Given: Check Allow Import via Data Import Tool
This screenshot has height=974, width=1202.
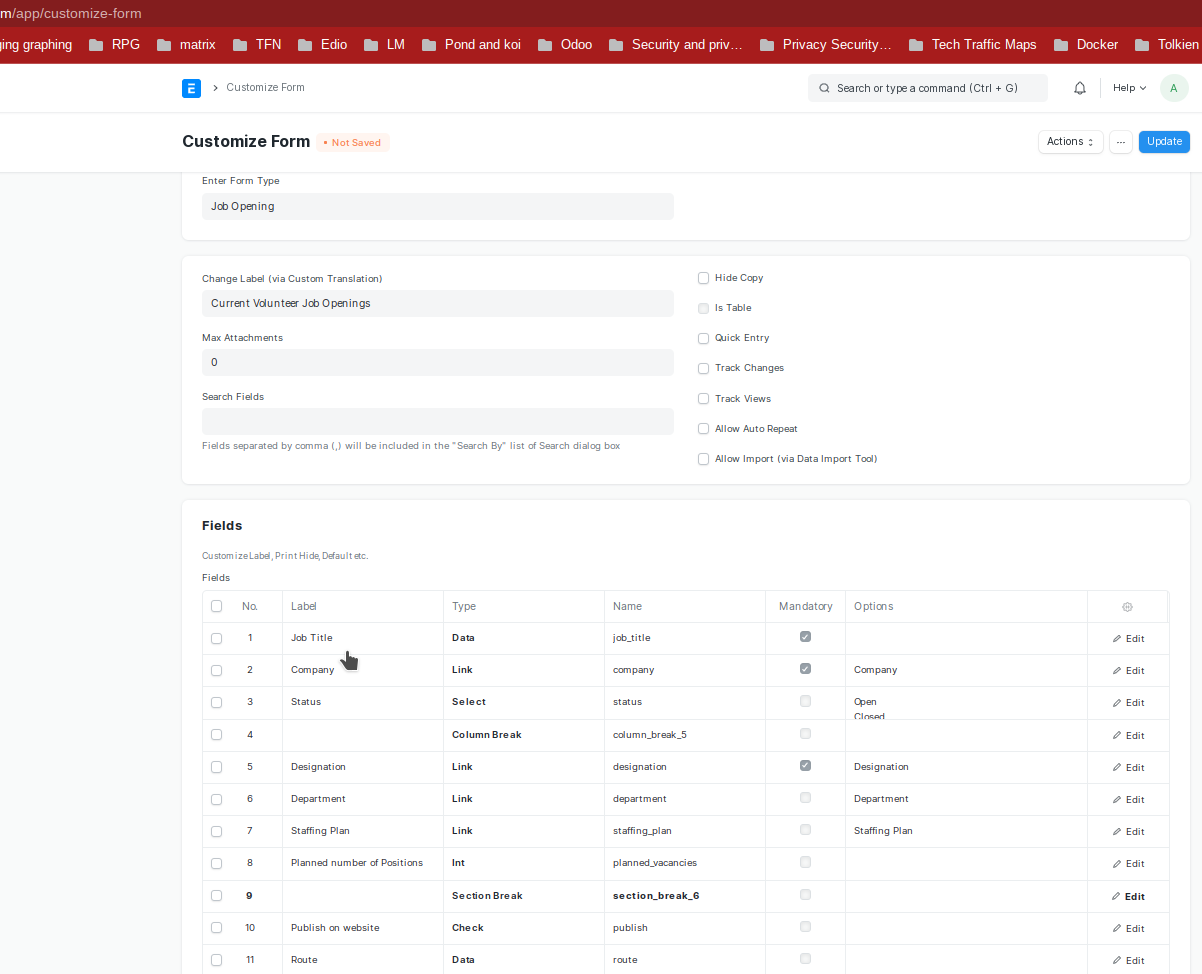Looking at the screenshot, I should click(704, 459).
